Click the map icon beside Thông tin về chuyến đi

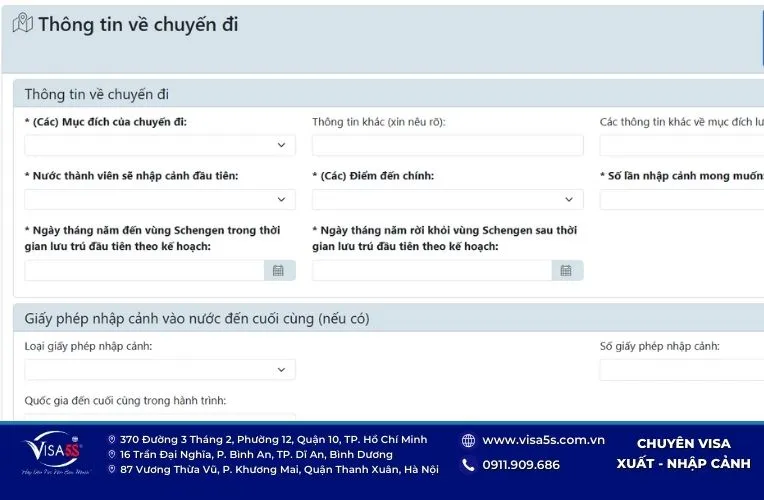click(22, 23)
